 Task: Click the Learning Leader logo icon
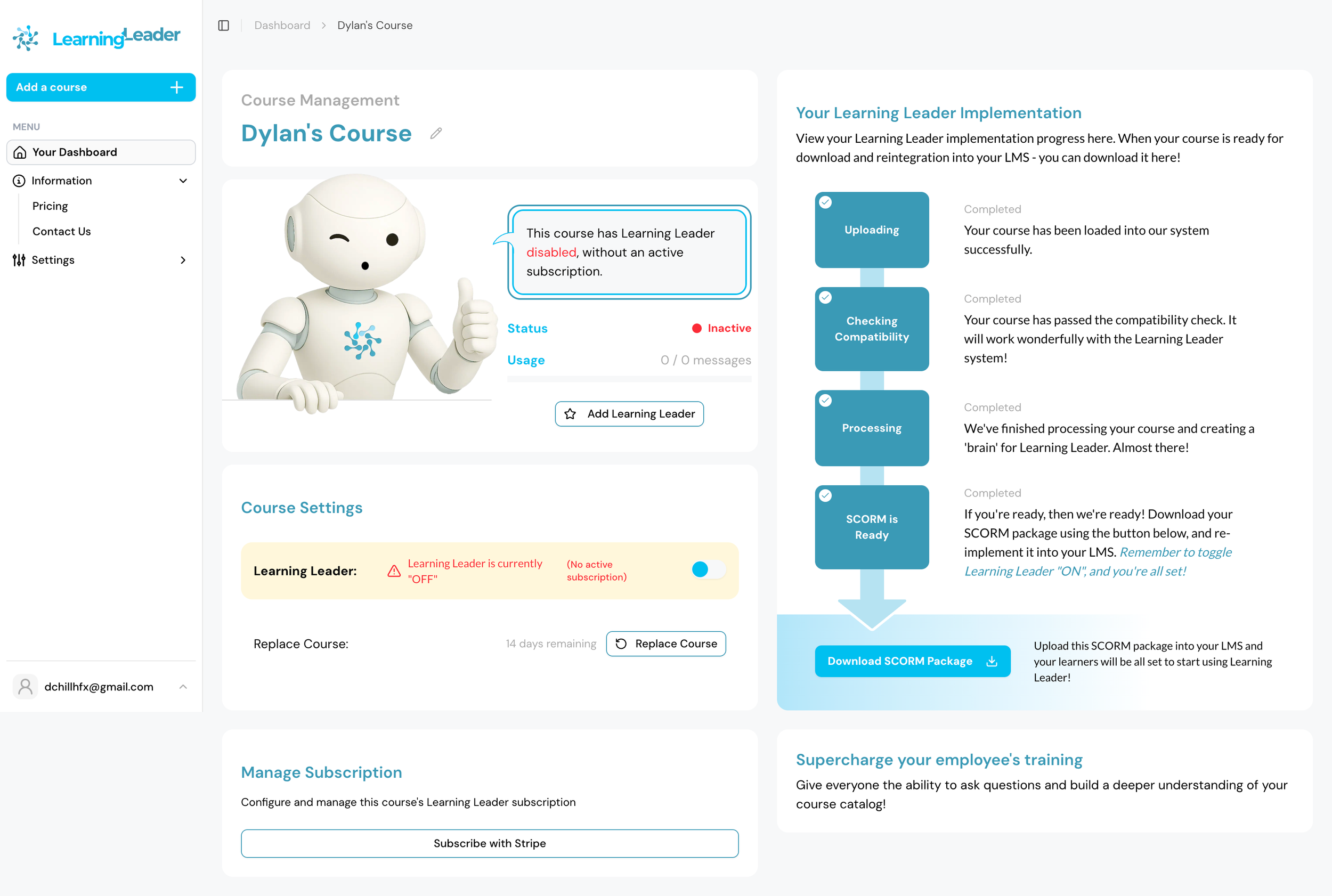tap(26, 38)
